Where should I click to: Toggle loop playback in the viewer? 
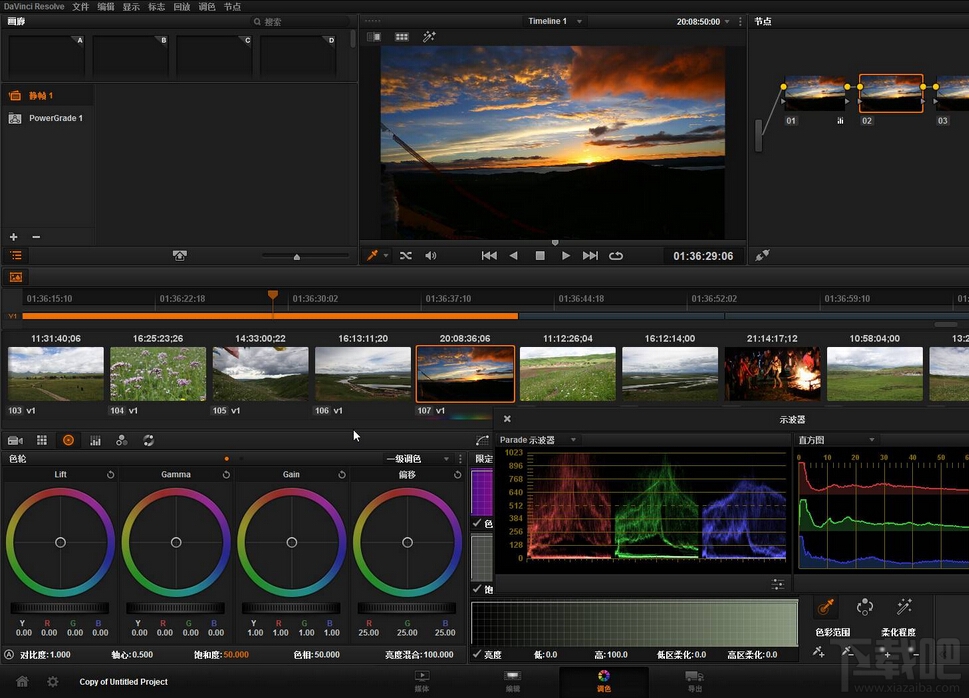pyautogui.click(x=616, y=256)
